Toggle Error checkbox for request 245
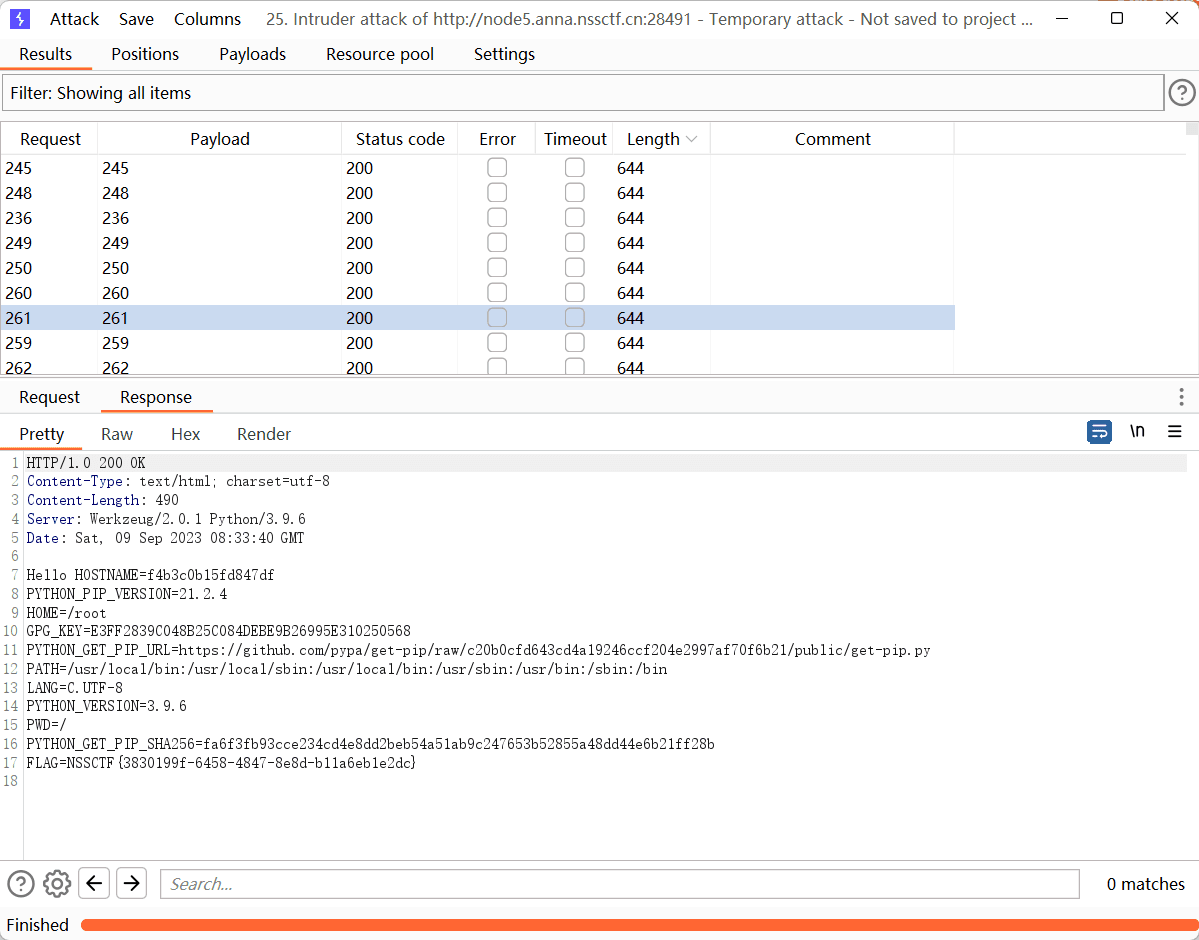This screenshot has height=940, width=1199. 497,168
